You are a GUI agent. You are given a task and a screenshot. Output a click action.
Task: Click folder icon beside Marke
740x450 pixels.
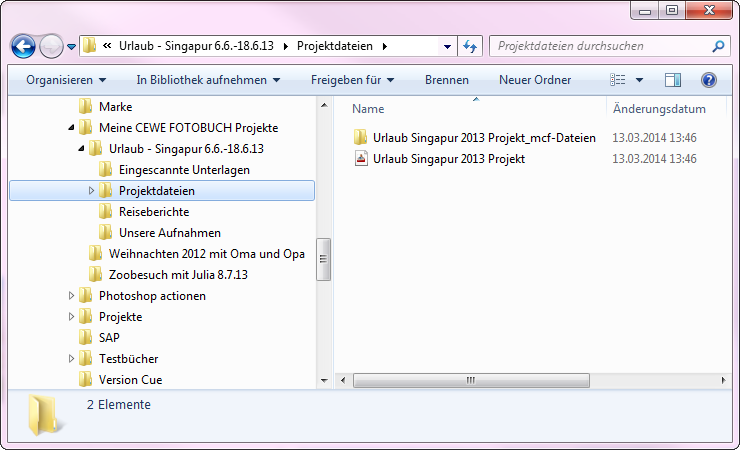click(x=85, y=106)
